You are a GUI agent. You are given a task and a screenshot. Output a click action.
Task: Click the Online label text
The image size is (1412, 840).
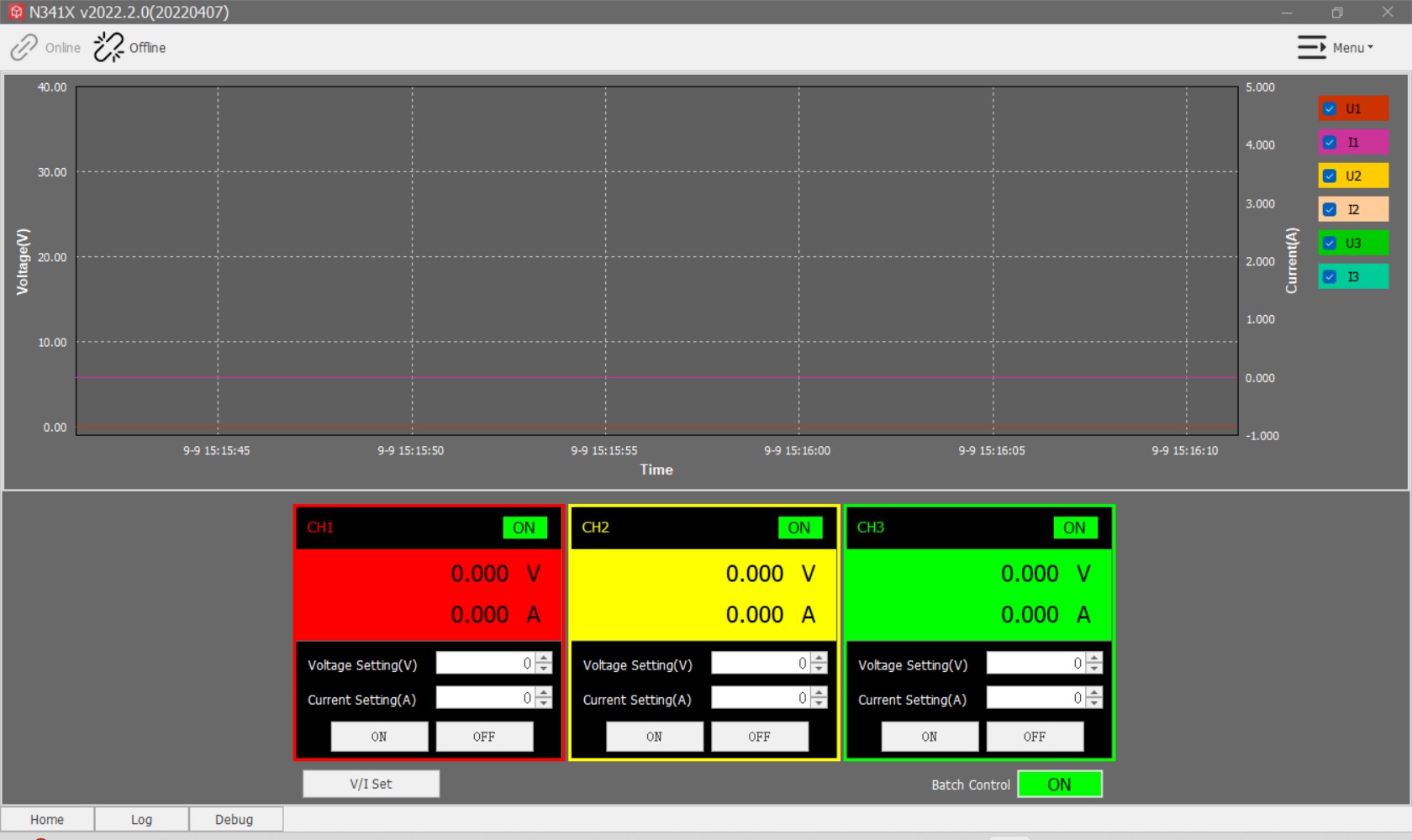click(63, 48)
